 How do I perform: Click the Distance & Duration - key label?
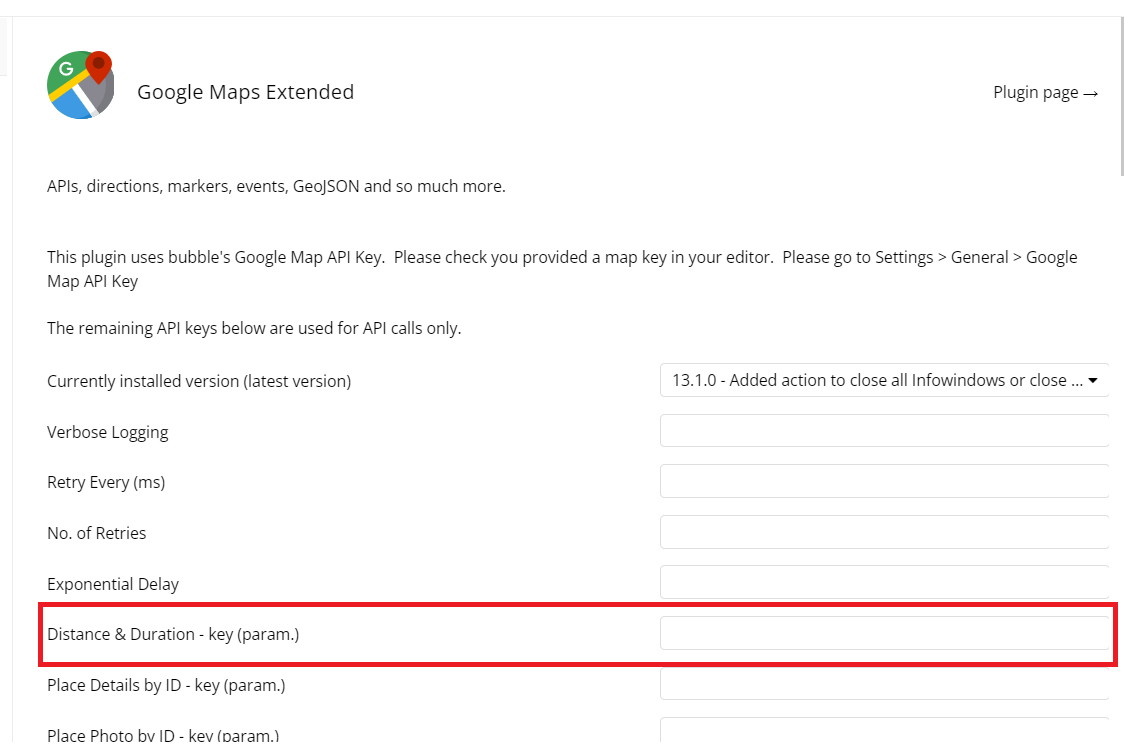[x=173, y=634]
